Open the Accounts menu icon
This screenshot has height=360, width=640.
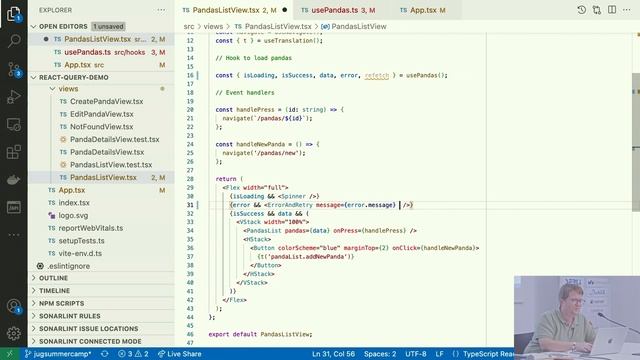[x=14, y=306]
